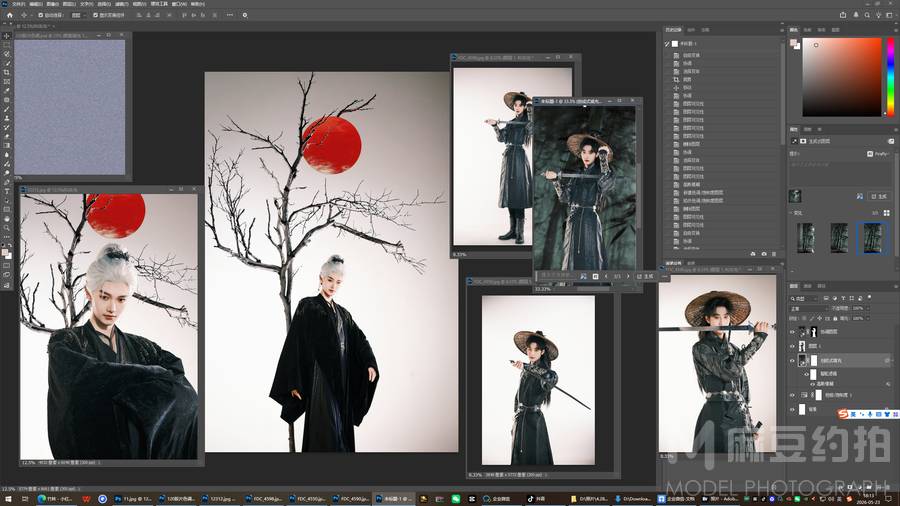The height and width of the screenshot is (506, 900).
Task: Open the Windows Start menu
Action: [8, 499]
